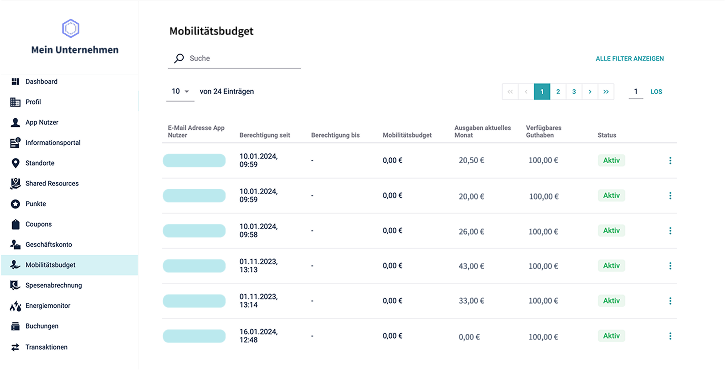This screenshot has height=371, width=725.
Task: Jump to last page double arrow
Action: (x=606, y=92)
